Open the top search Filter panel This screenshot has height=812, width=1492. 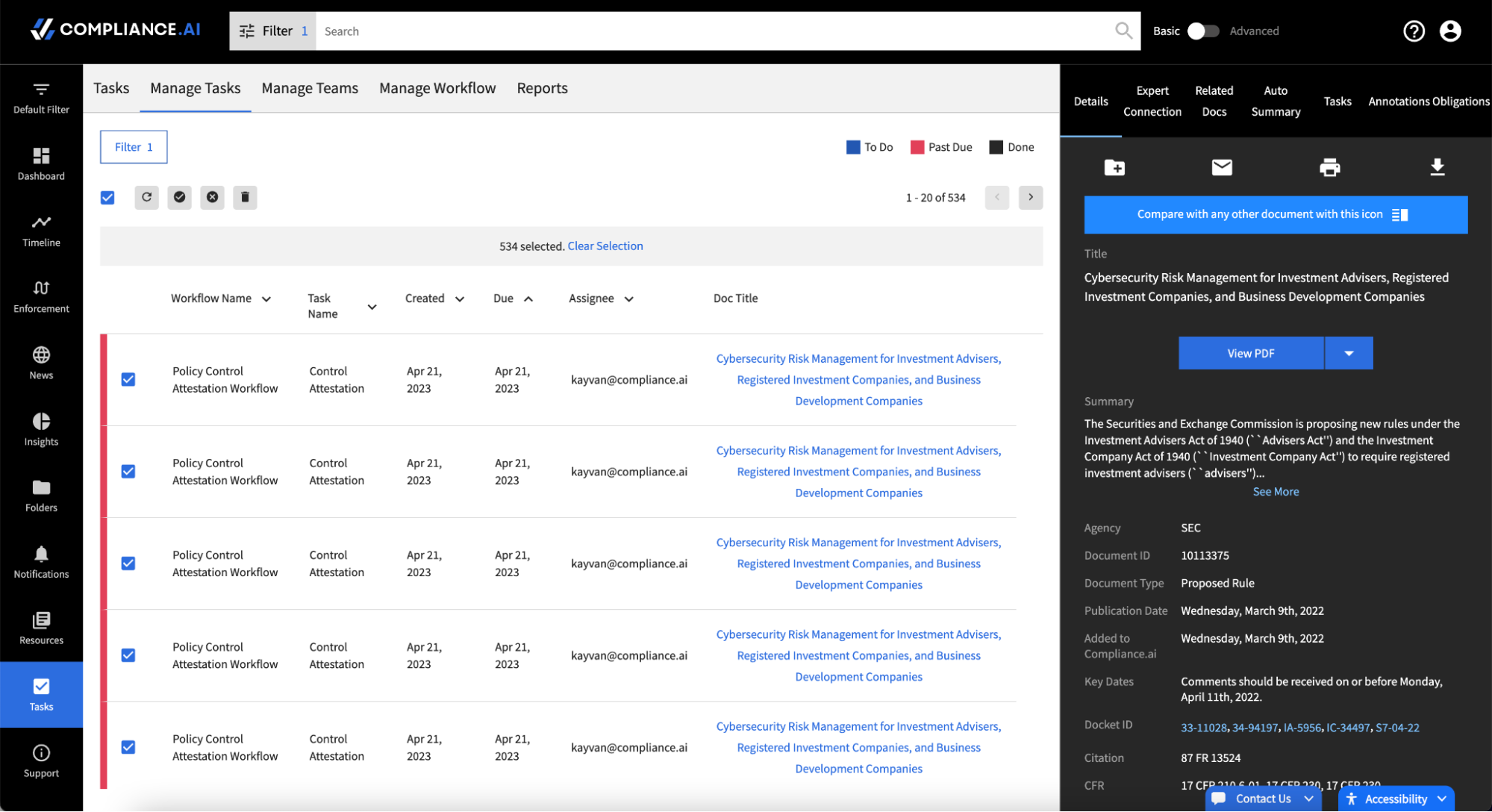pos(273,31)
